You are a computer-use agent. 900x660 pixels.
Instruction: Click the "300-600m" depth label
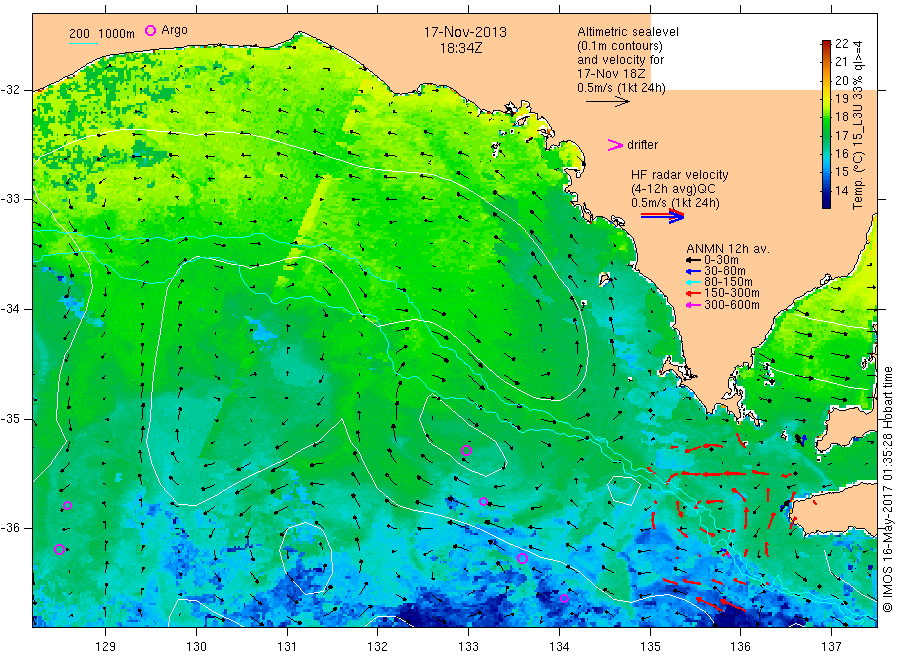[x=732, y=305]
